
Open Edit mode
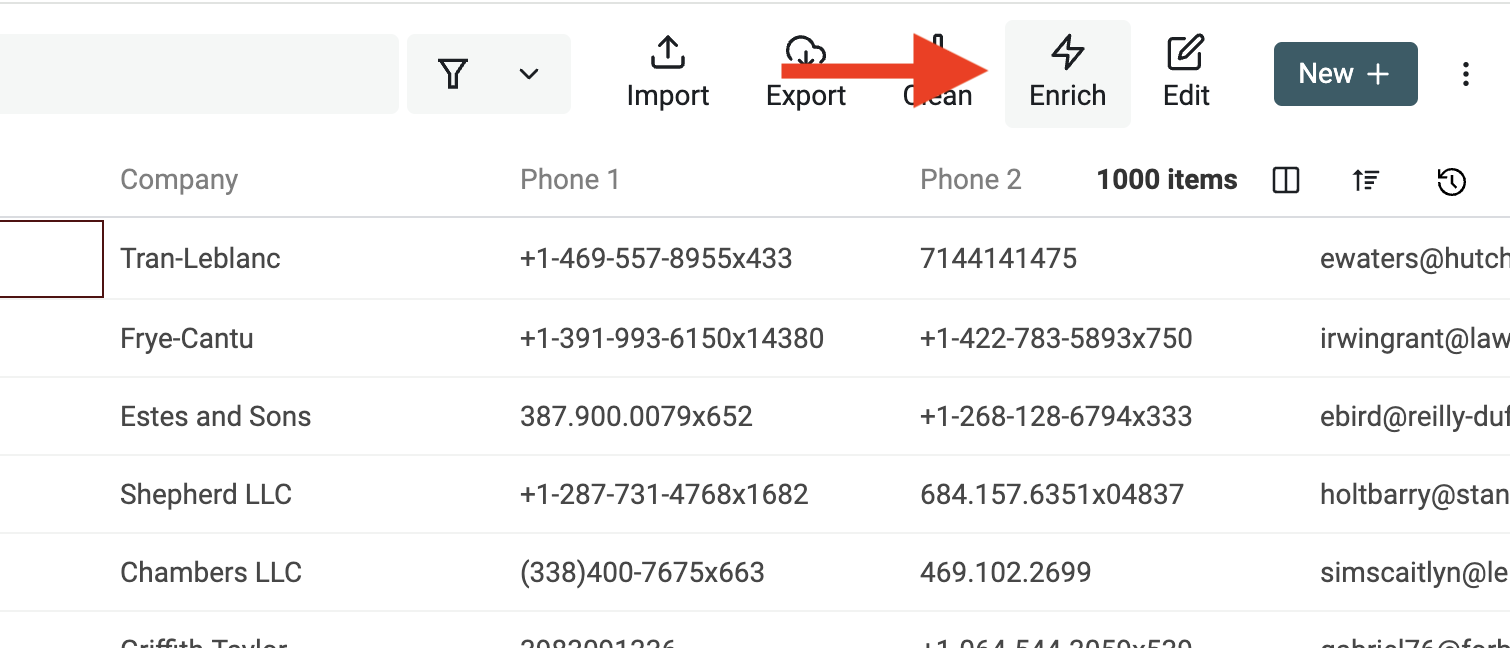tap(1186, 73)
